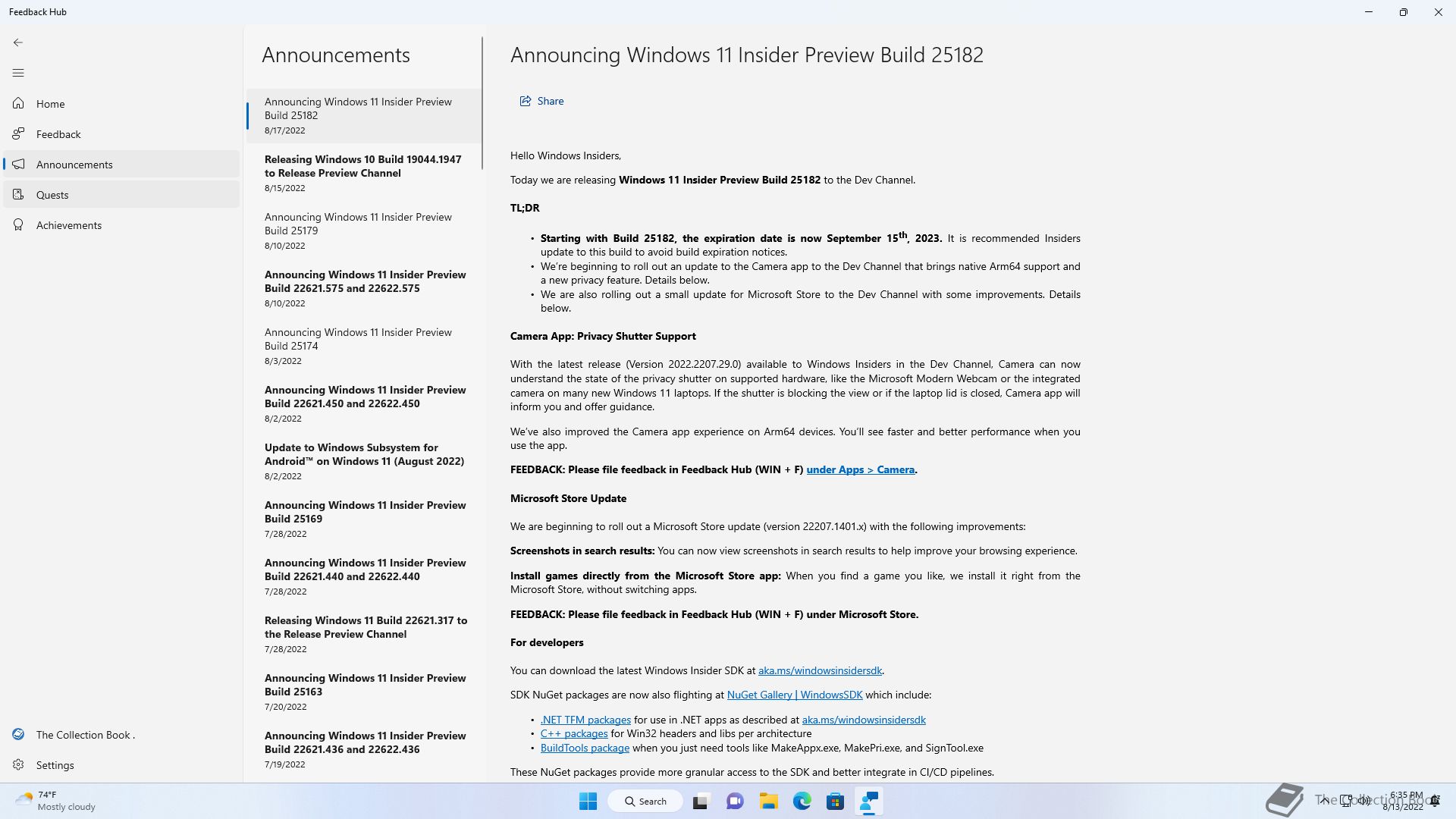Open Build 25169 announcement
Image resolution: width=1456 pixels, height=819 pixels.
click(x=364, y=519)
